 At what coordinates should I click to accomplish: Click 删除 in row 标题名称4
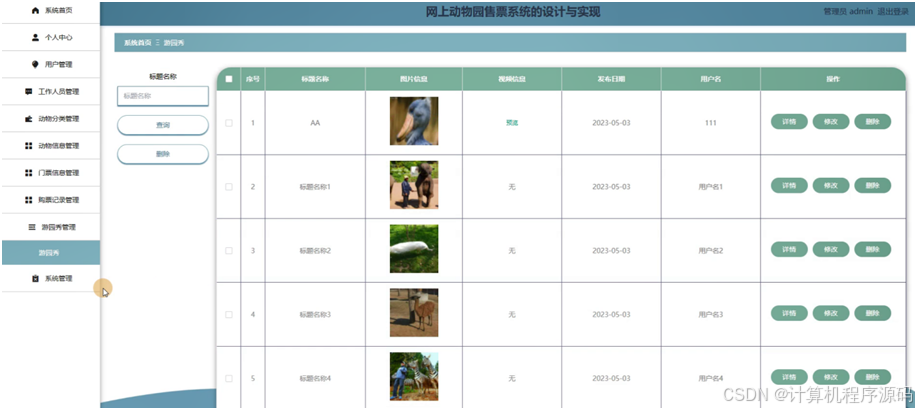pyautogui.click(x=873, y=377)
